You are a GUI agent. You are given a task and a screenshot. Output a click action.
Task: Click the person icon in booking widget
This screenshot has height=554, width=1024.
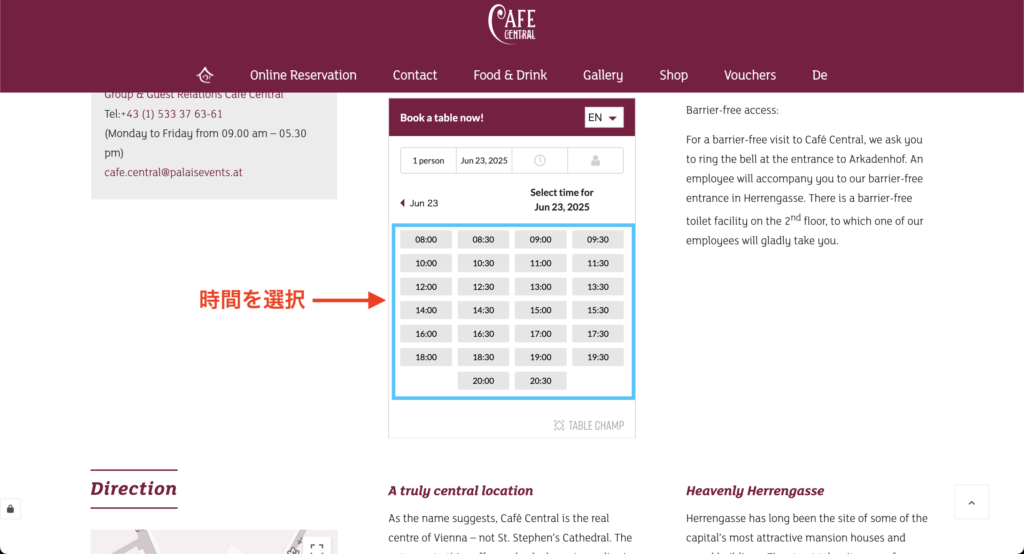point(596,161)
